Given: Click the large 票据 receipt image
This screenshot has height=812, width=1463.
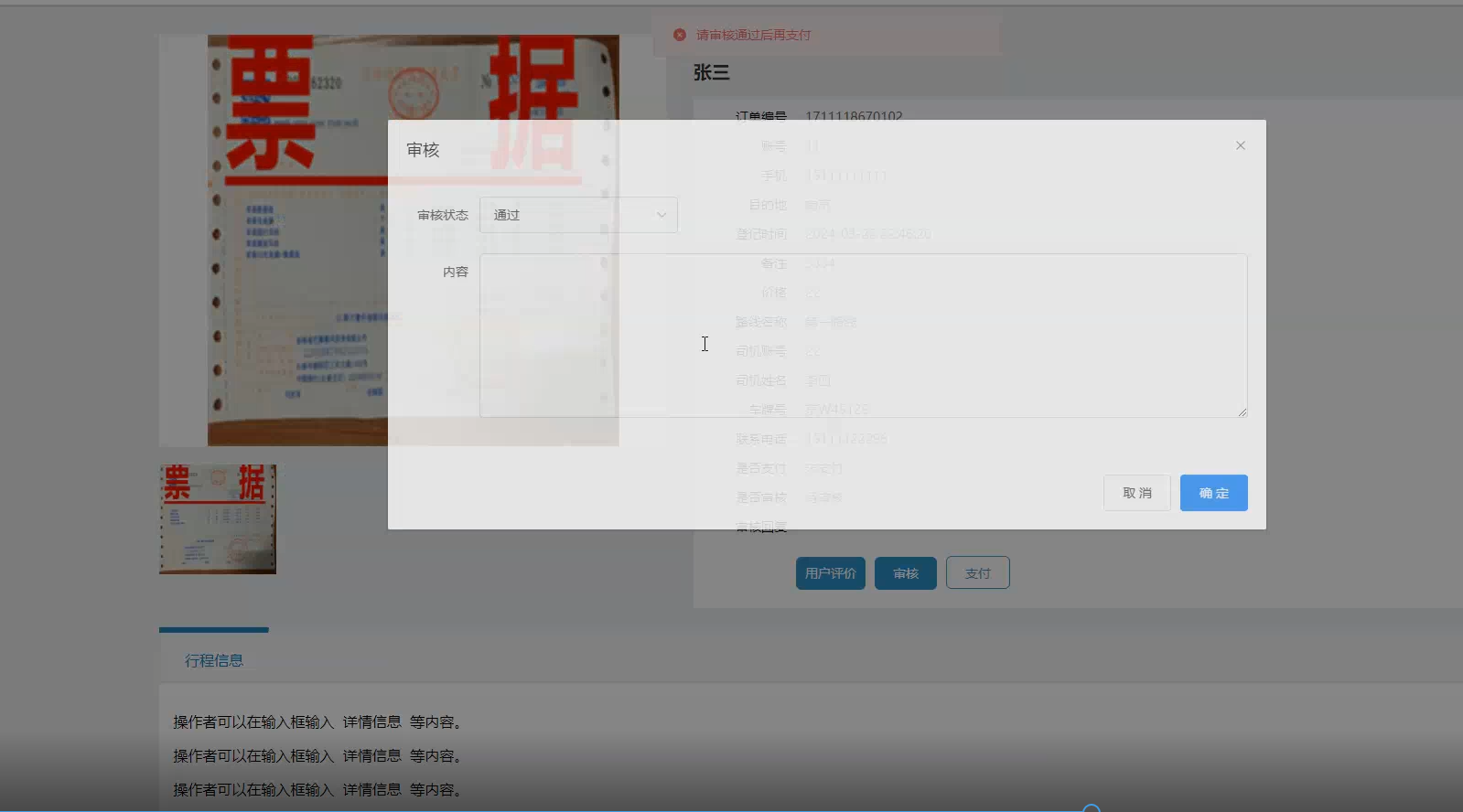Looking at the screenshot, I should [x=414, y=240].
